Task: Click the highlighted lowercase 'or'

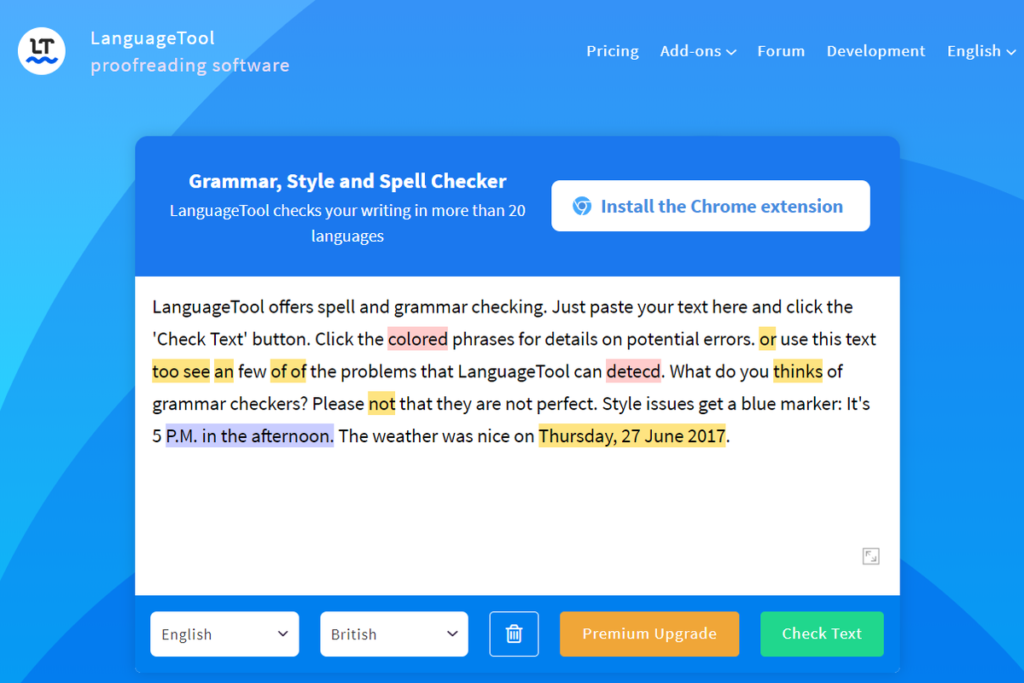Action: coord(767,339)
